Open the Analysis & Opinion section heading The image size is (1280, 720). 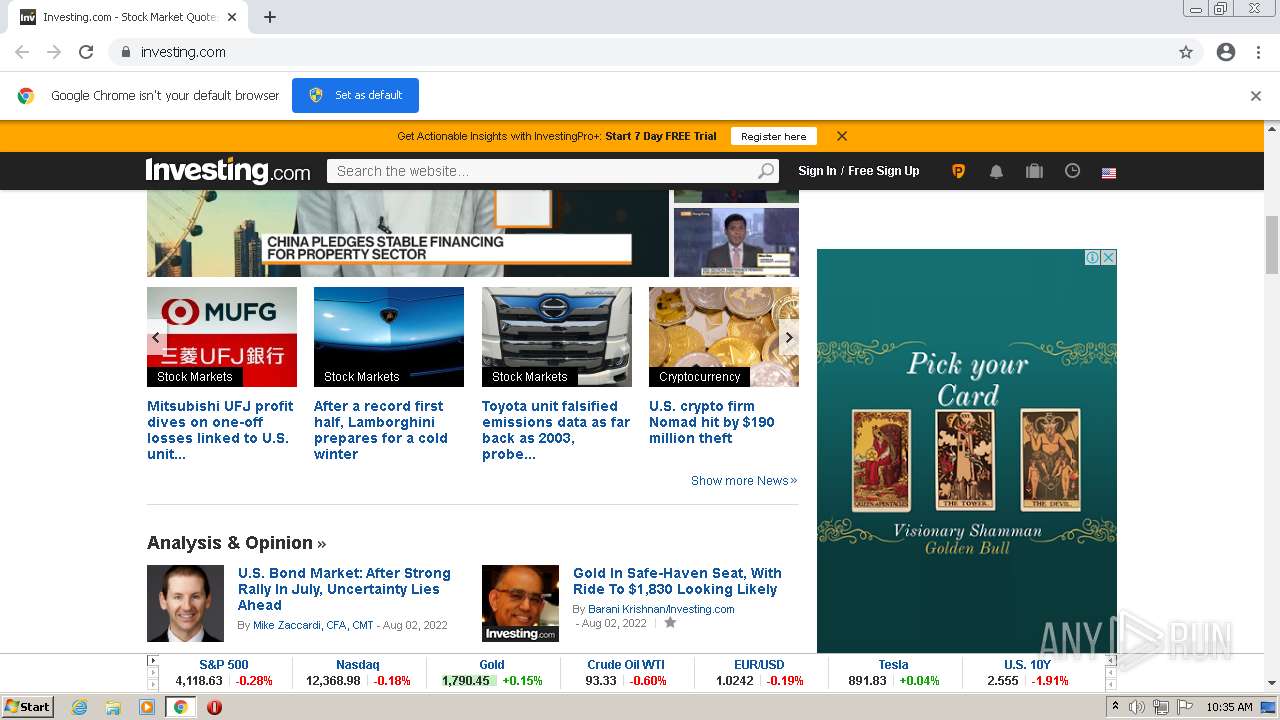[236, 543]
